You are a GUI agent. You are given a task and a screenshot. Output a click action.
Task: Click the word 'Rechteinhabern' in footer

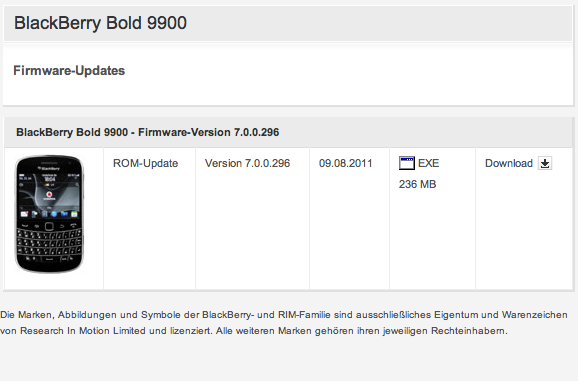point(469,331)
